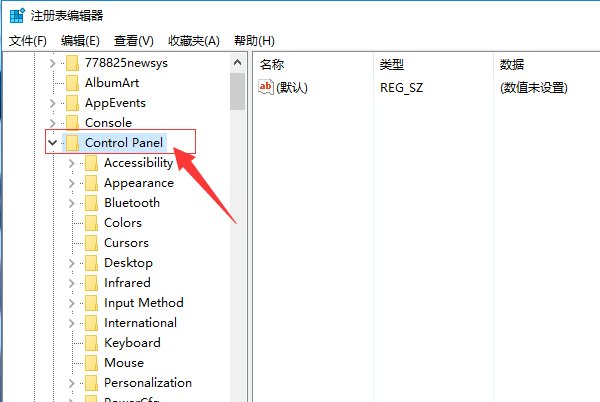This screenshot has height=402, width=600.
Task: Click the tree pane scrollbar thumb
Action: (238, 91)
